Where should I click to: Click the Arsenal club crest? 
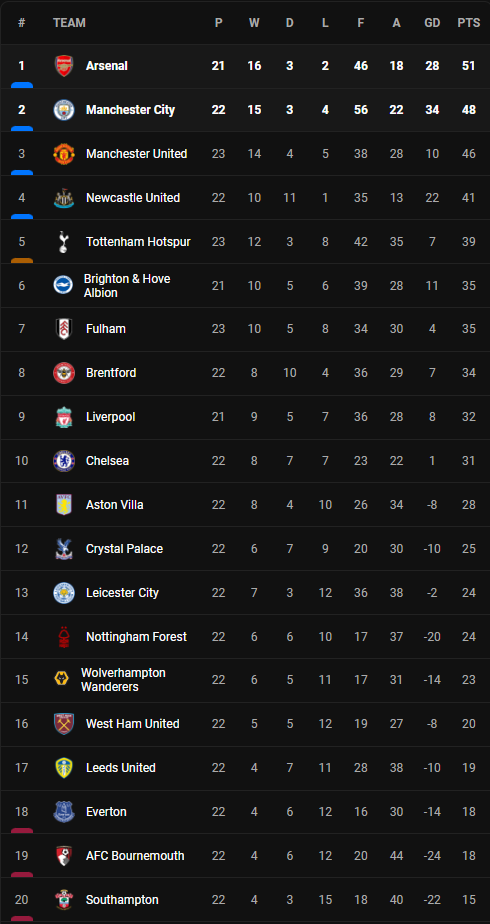(x=64, y=66)
